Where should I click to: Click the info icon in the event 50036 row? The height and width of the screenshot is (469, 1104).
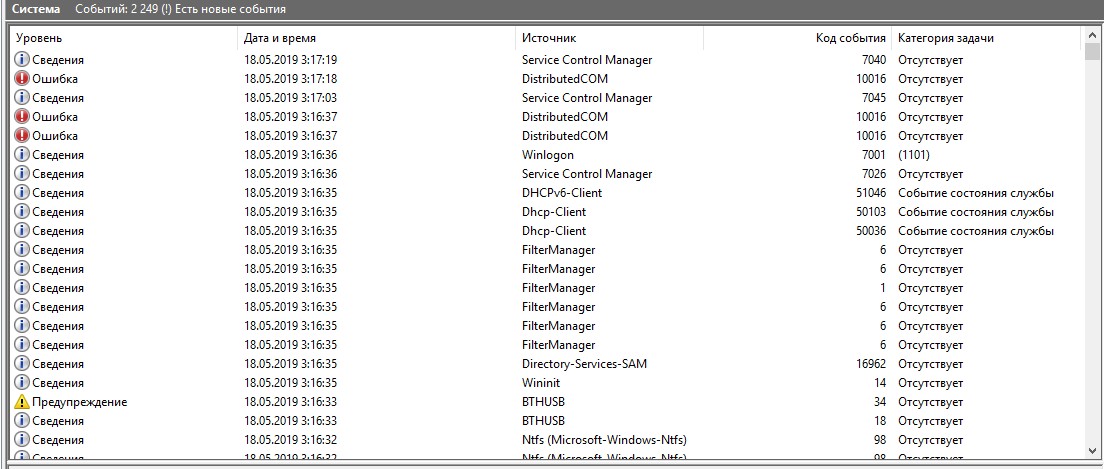tap(23, 231)
